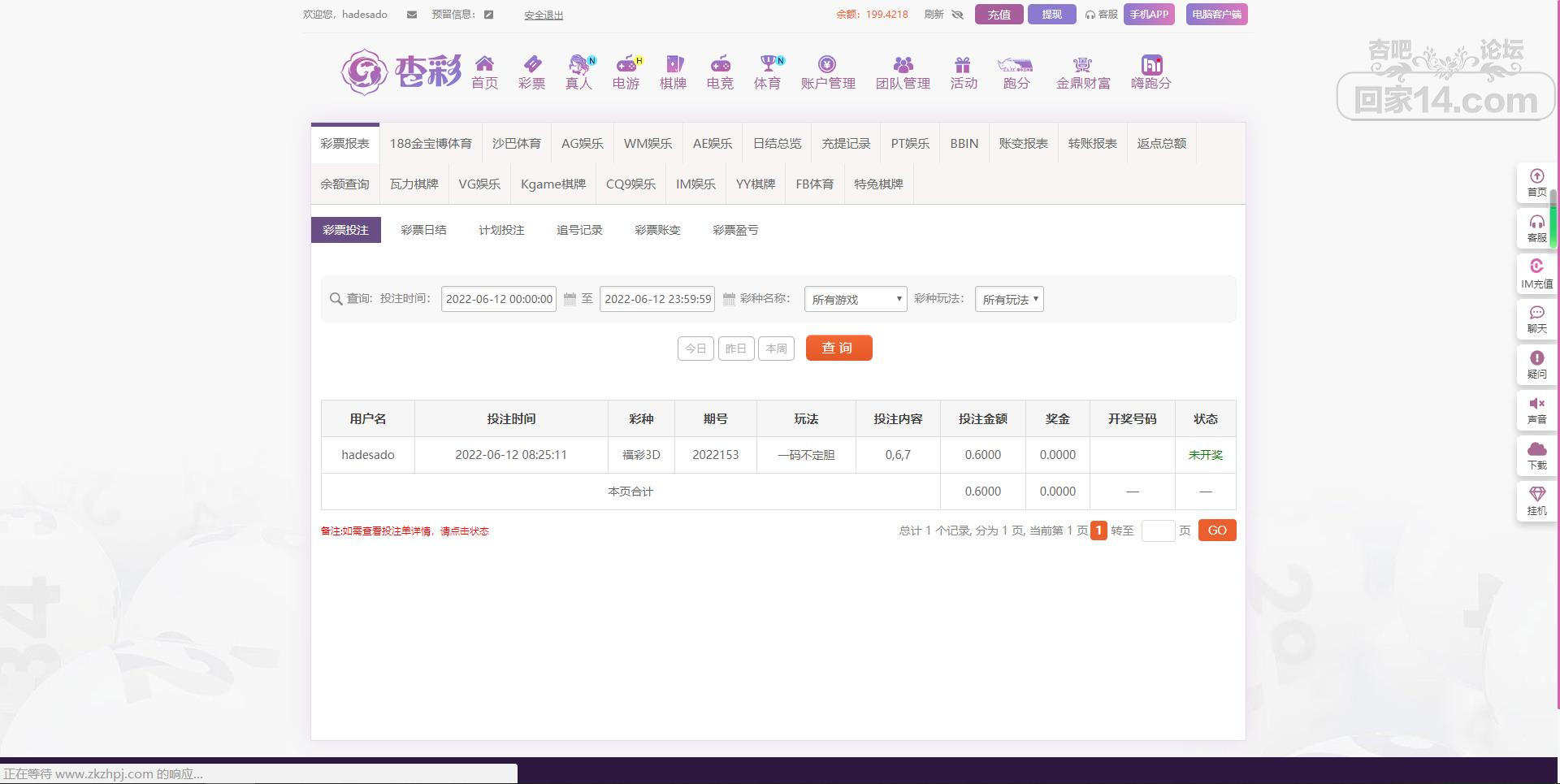
Task: Expand the 所有游戏 game dropdown
Action: coord(855,299)
